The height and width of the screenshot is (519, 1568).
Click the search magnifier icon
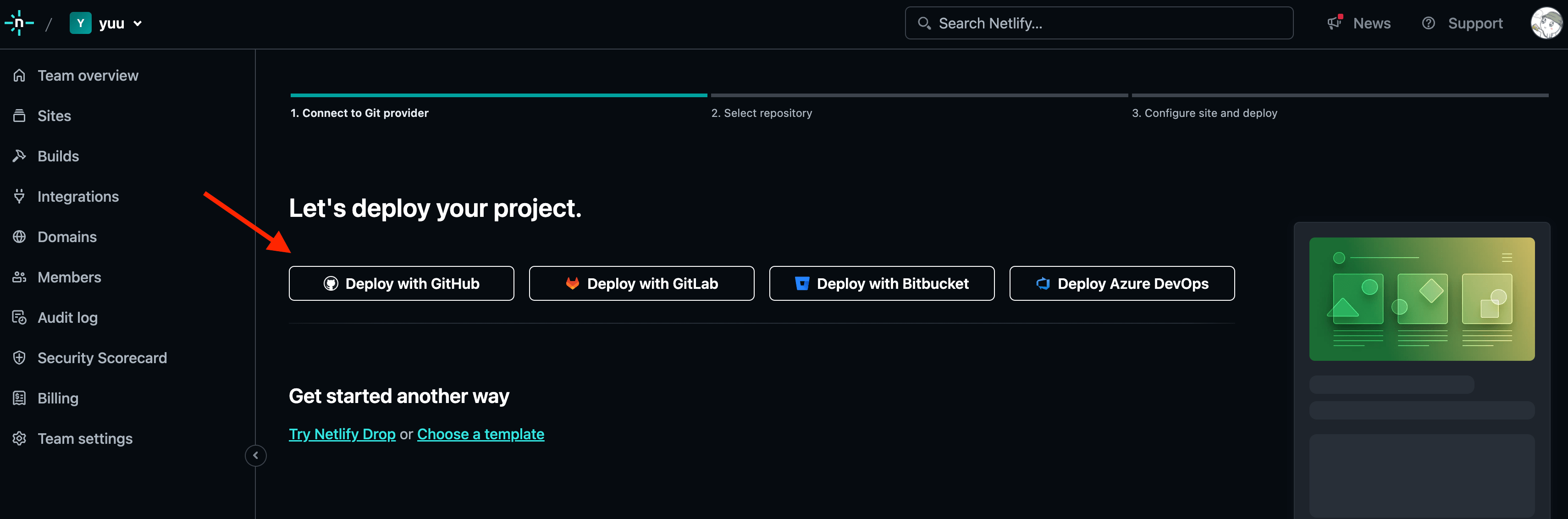[x=924, y=23]
